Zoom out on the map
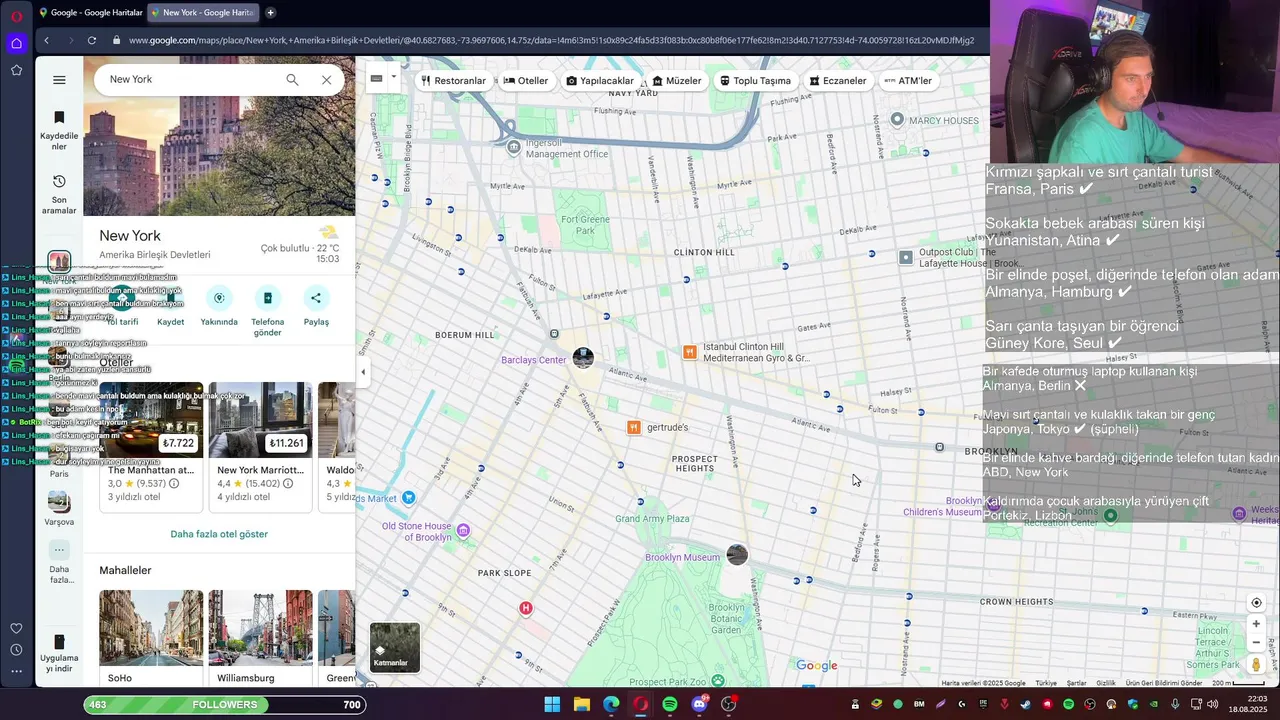This screenshot has height=720, width=1280. (1257, 643)
